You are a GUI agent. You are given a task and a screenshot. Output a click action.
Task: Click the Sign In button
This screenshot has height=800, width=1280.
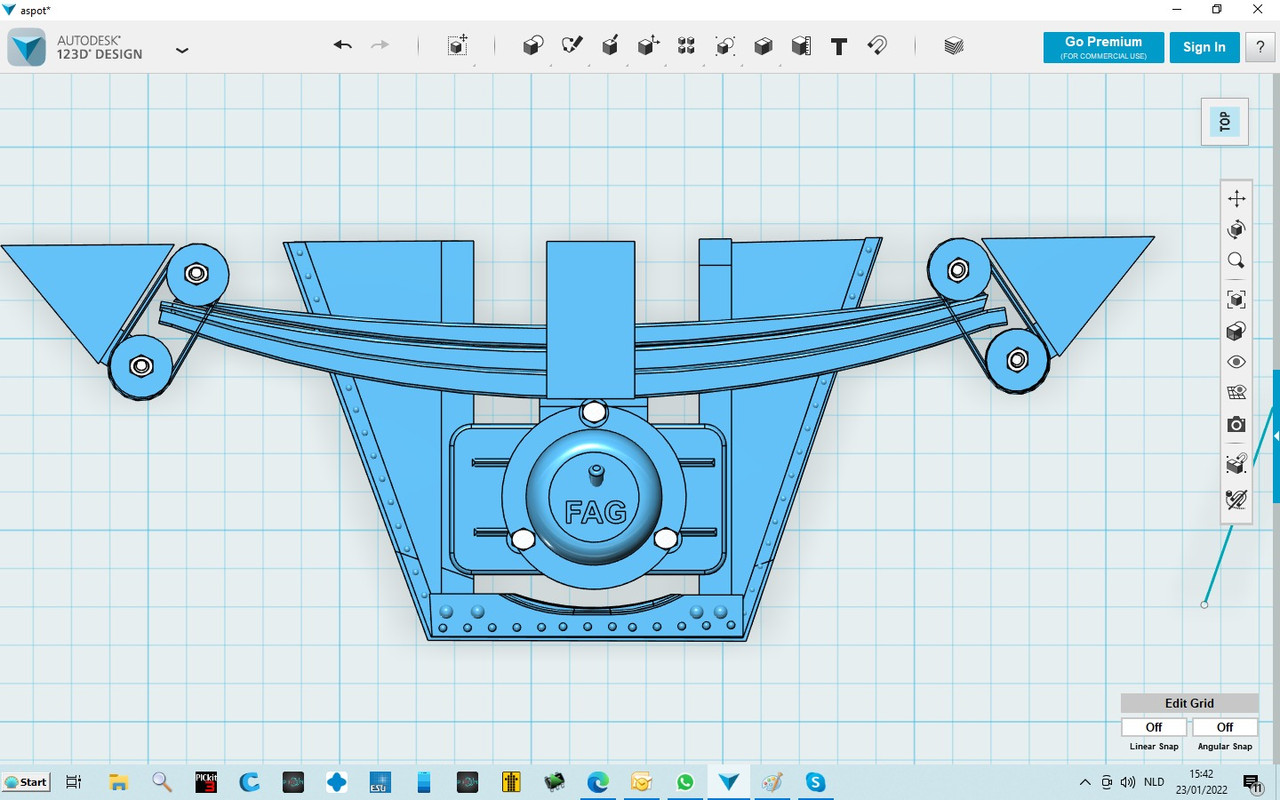coord(1204,47)
